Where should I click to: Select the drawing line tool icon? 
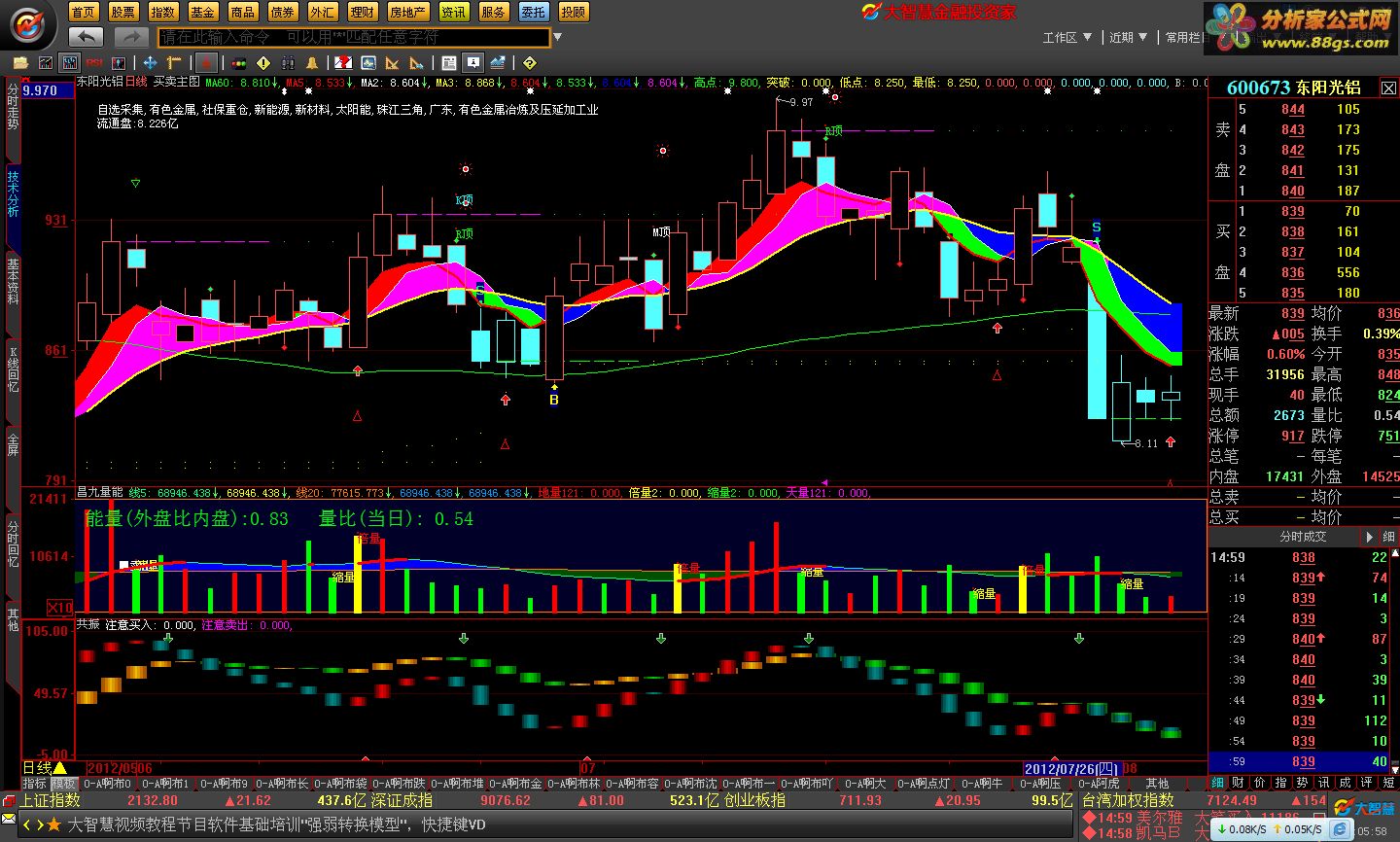(173, 63)
